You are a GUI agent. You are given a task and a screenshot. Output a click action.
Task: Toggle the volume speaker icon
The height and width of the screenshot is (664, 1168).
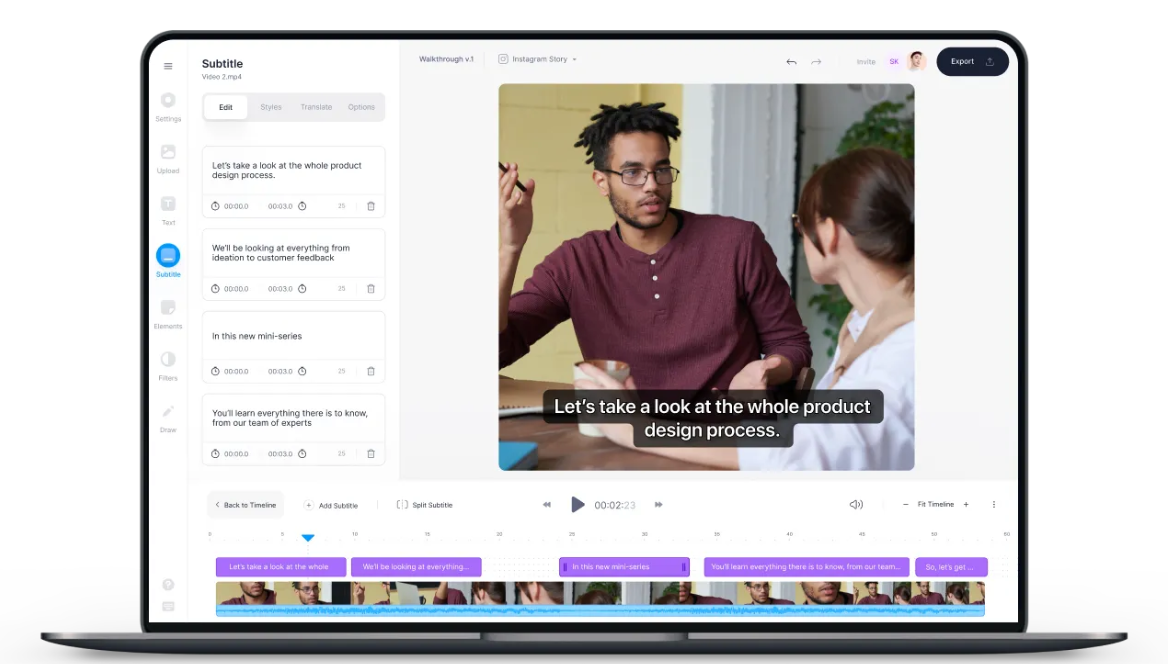pos(856,505)
